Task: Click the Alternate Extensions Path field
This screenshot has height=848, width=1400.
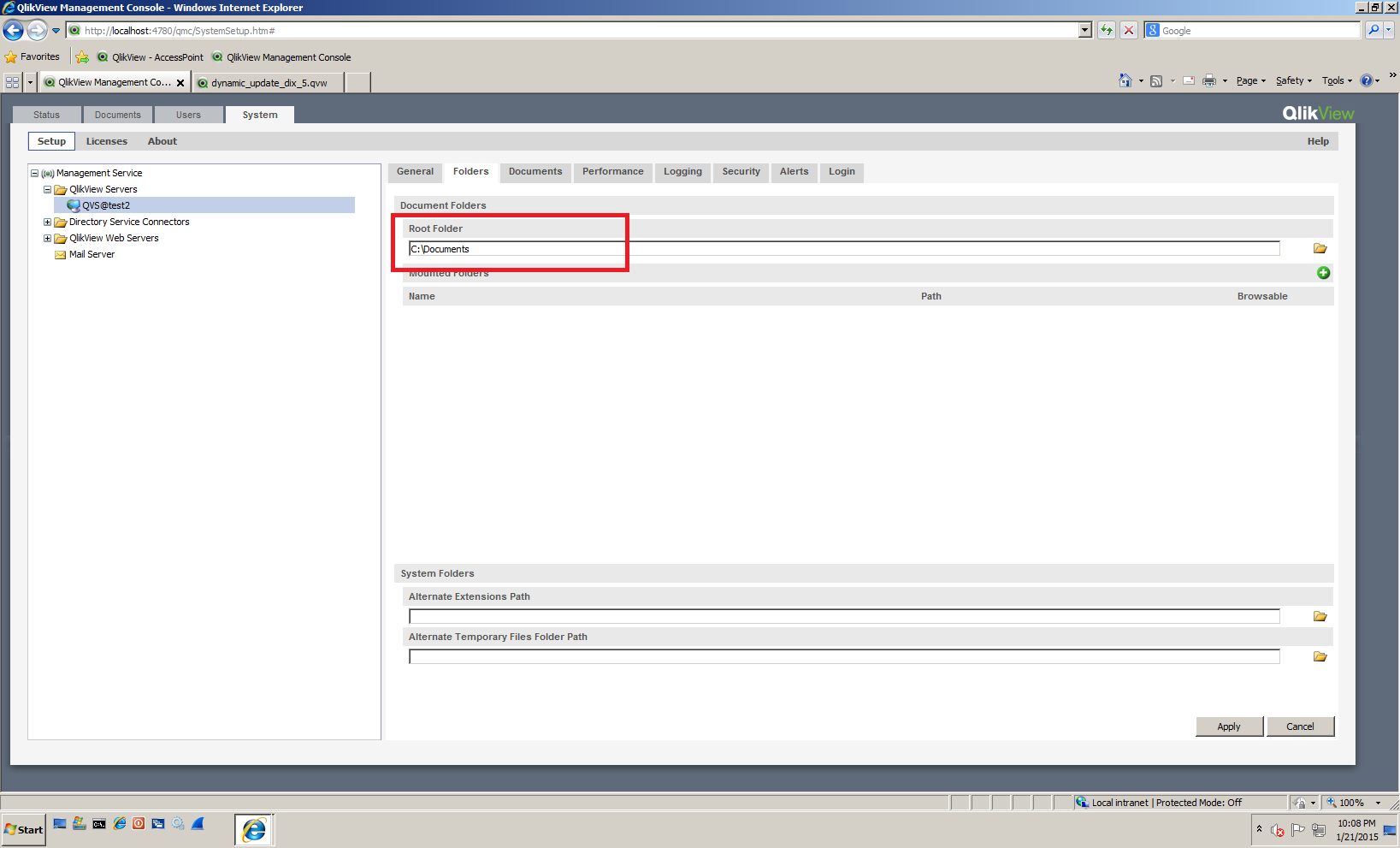Action: click(844, 617)
